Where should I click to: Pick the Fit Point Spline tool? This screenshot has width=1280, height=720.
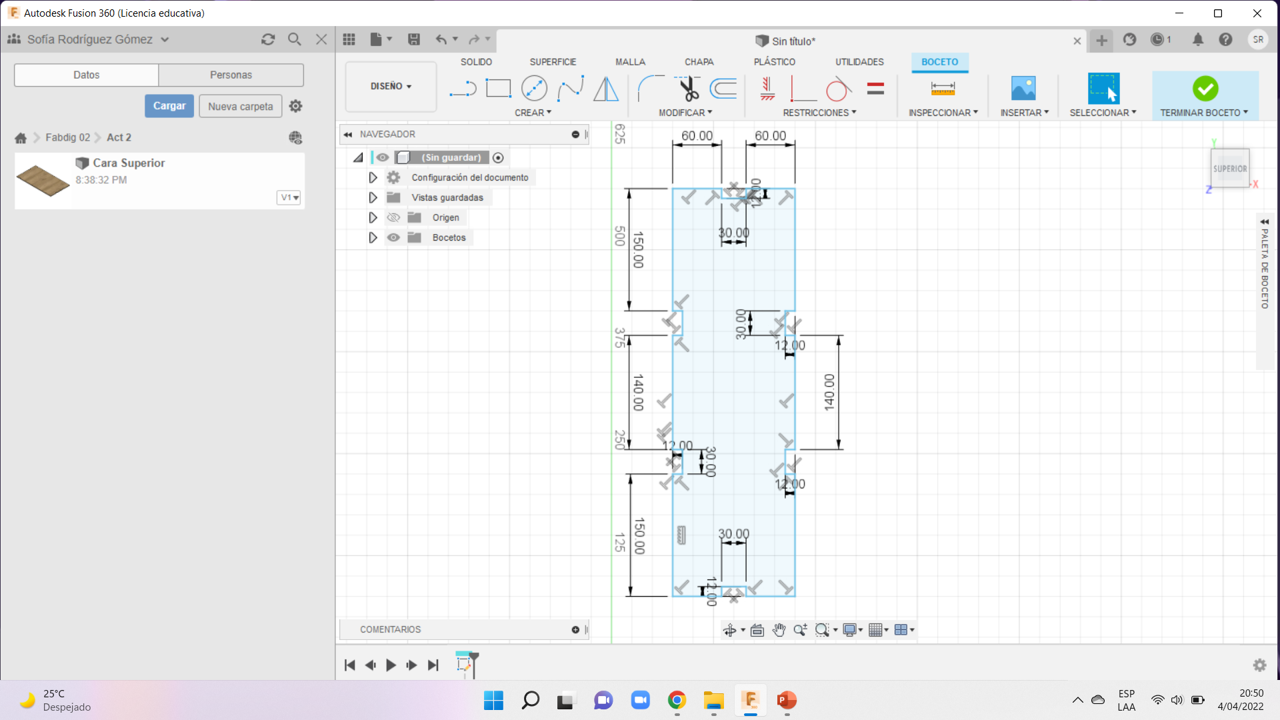(x=570, y=89)
